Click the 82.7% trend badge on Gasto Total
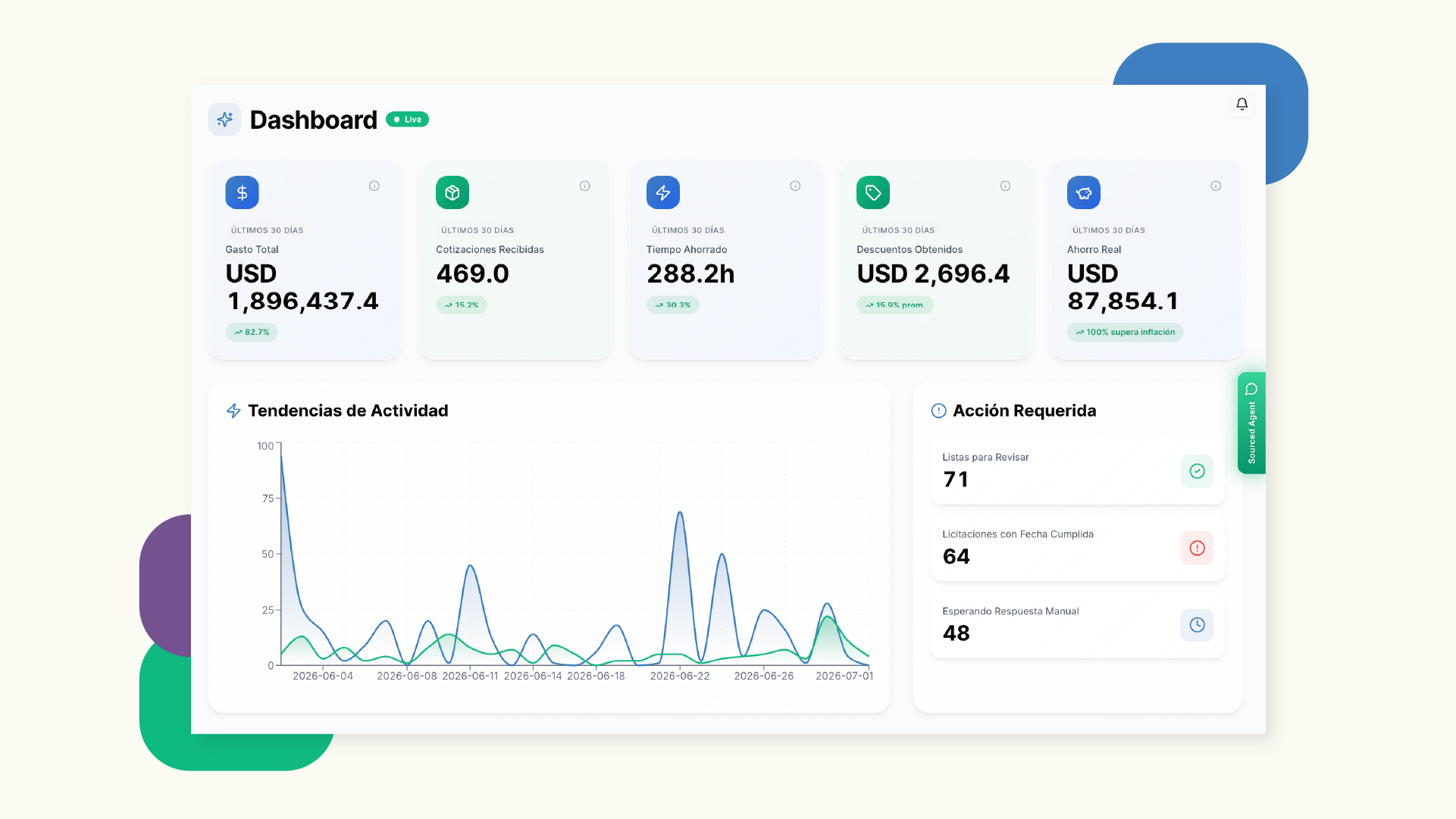Image resolution: width=1456 pixels, height=819 pixels. pos(252,333)
